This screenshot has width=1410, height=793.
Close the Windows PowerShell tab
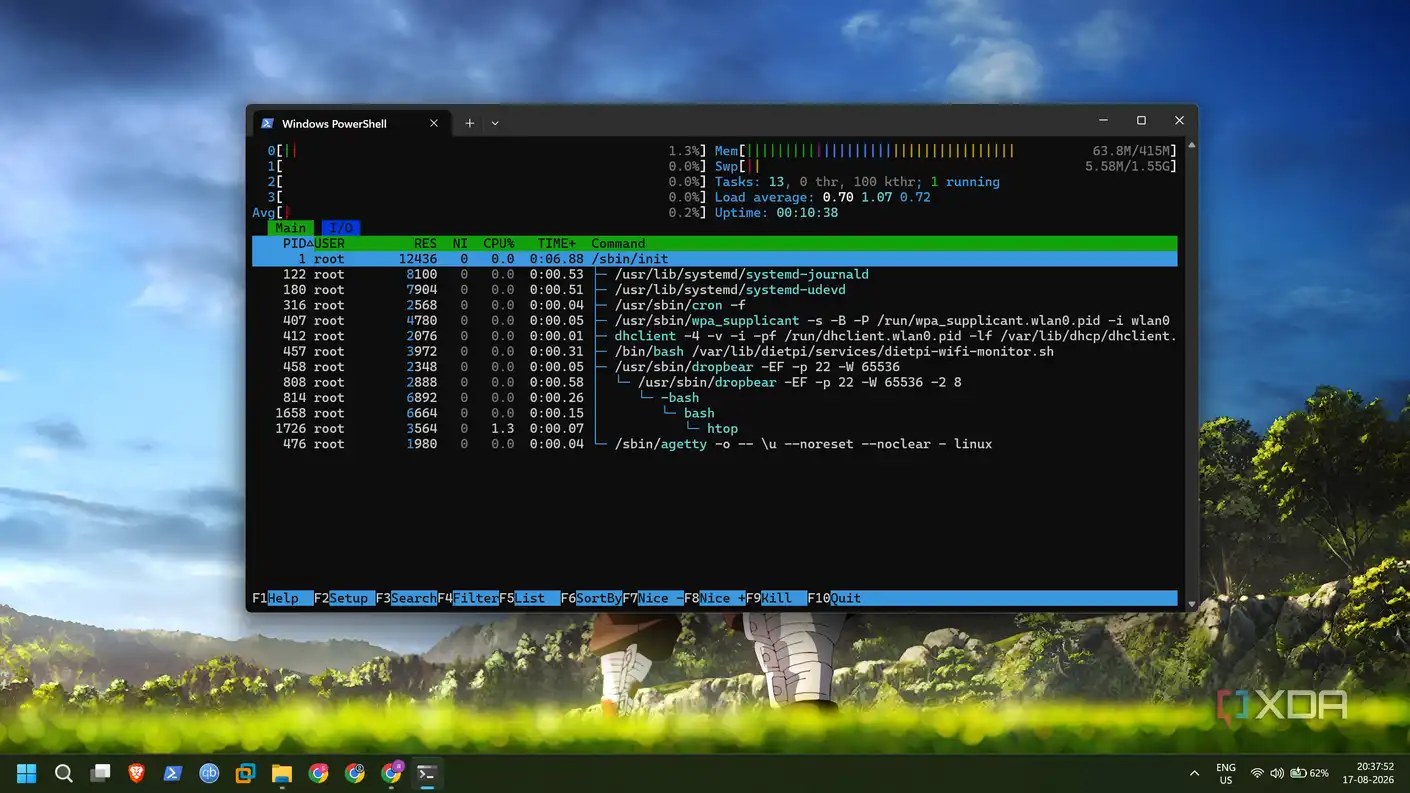434,123
